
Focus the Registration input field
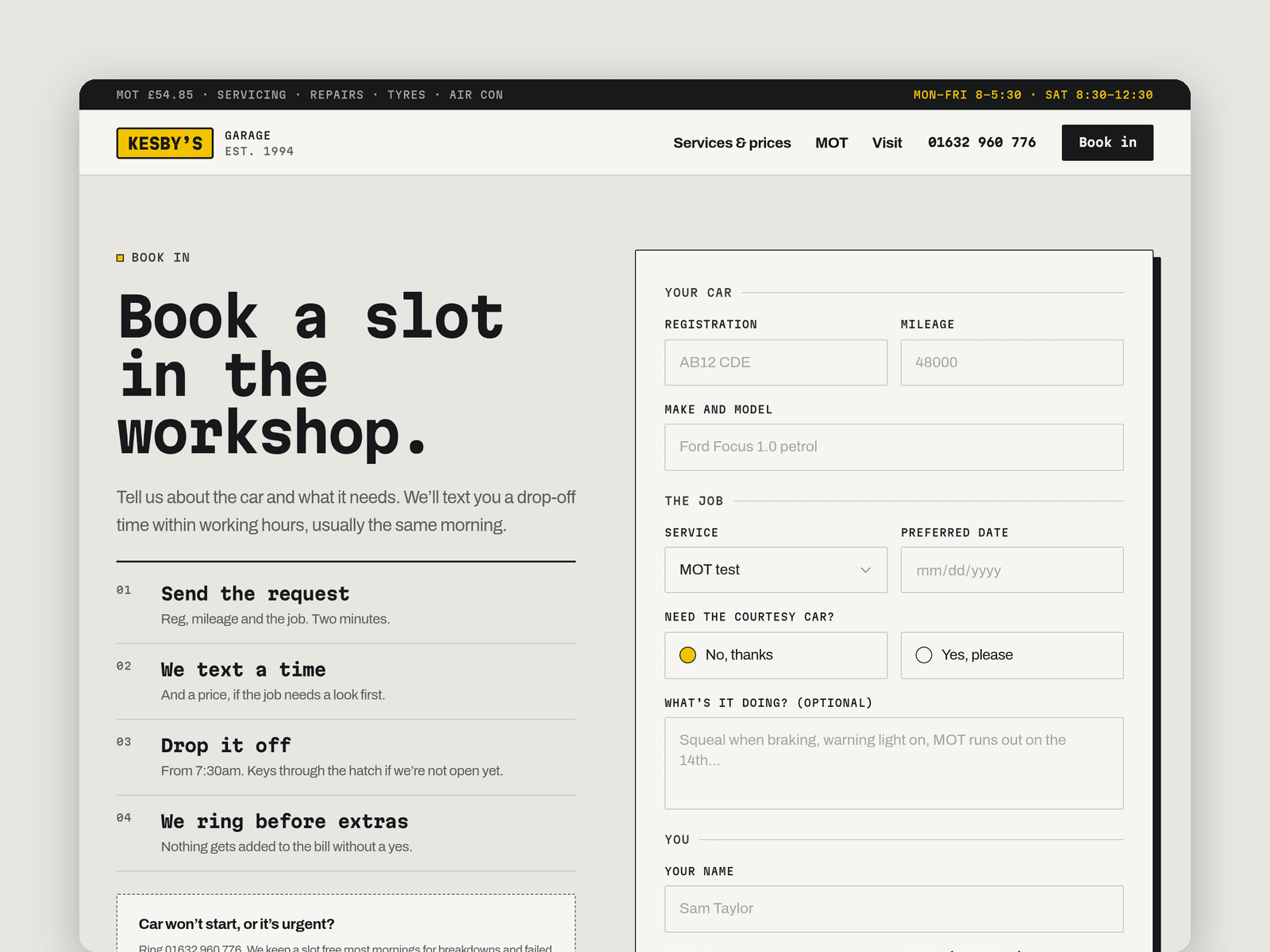click(x=775, y=363)
